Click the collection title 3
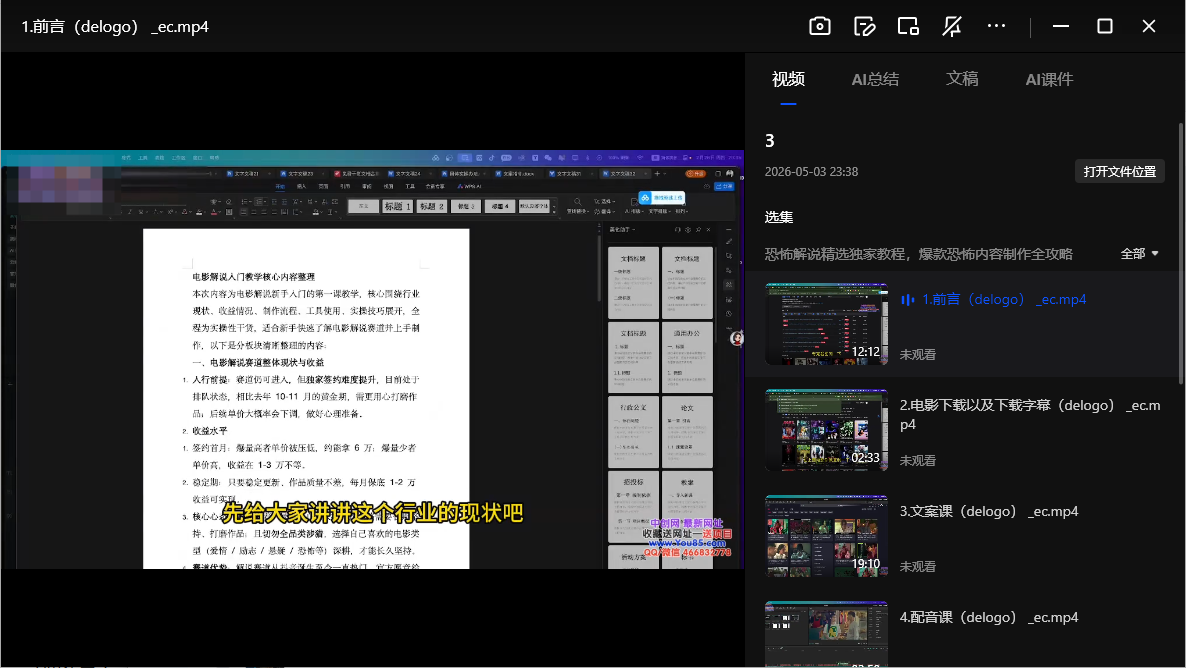 pos(769,141)
